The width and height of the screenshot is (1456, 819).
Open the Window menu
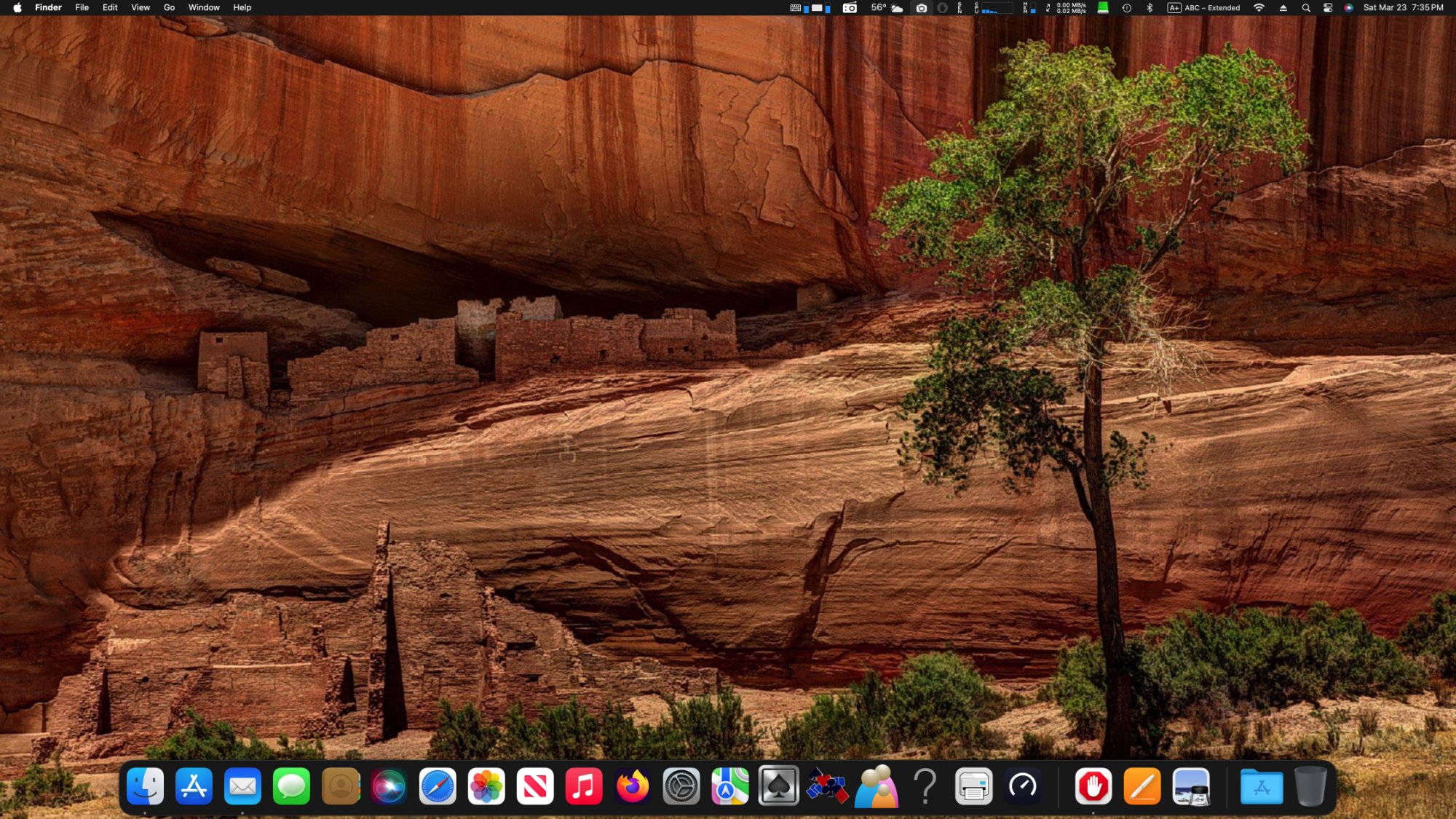coord(204,7)
